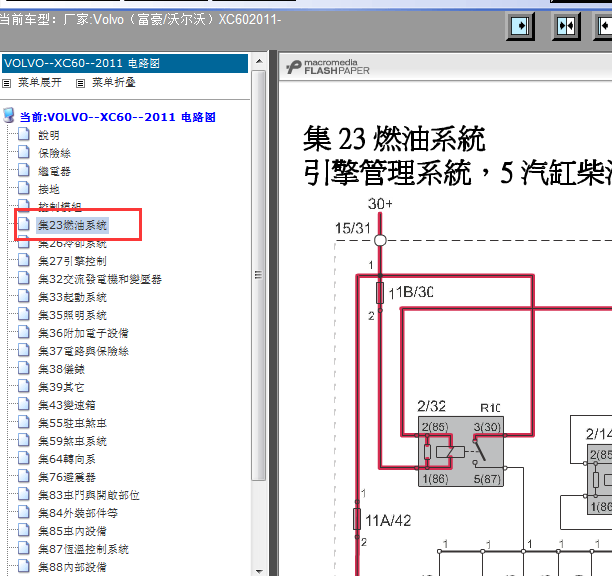This screenshot has height=576, width=612.
Task: Open 集55駐車煞車 diagram
Action: tap(72, 423)
